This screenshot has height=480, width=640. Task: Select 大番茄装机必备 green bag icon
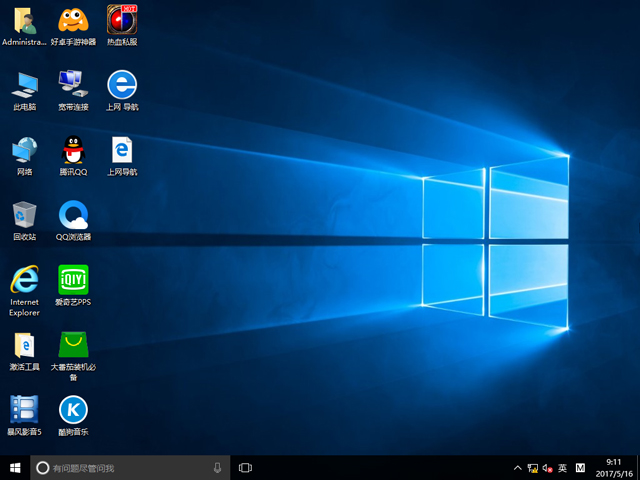click(73, 345)
